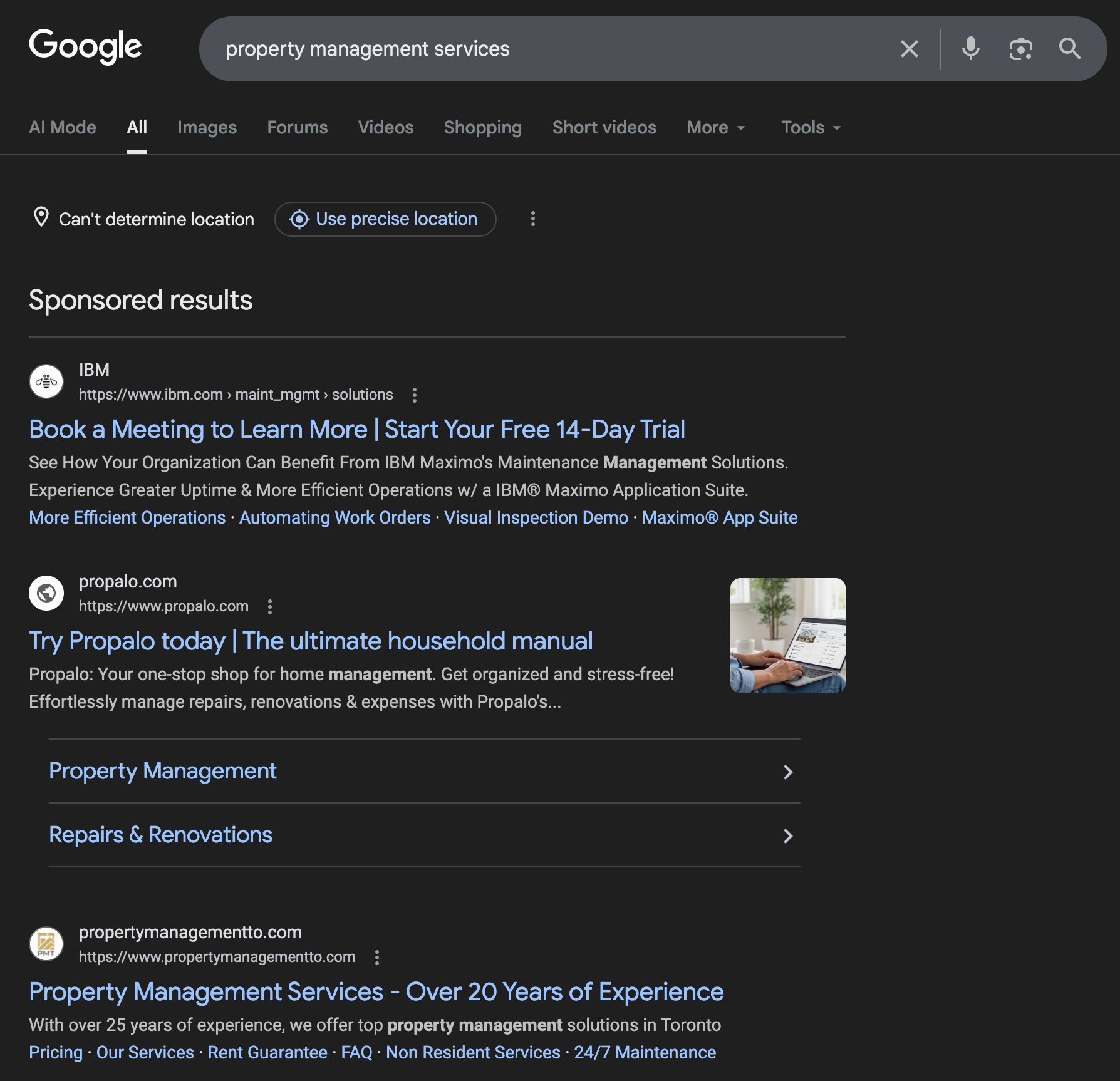Click Rent Guarantee sitelink
Viewport: 1120px width, 1081px height.
267,1052
